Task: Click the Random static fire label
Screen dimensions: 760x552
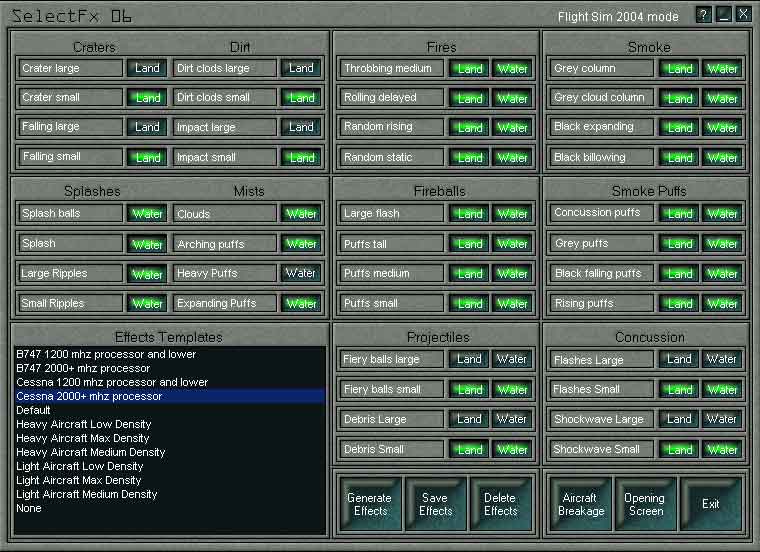Action: pos(391,157)
